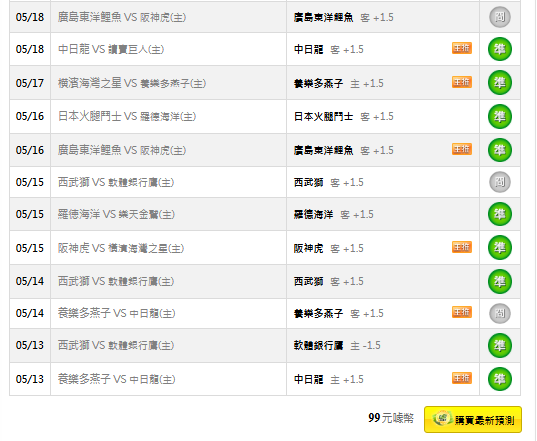Click the 05/17 date cell

pos(30,83)
